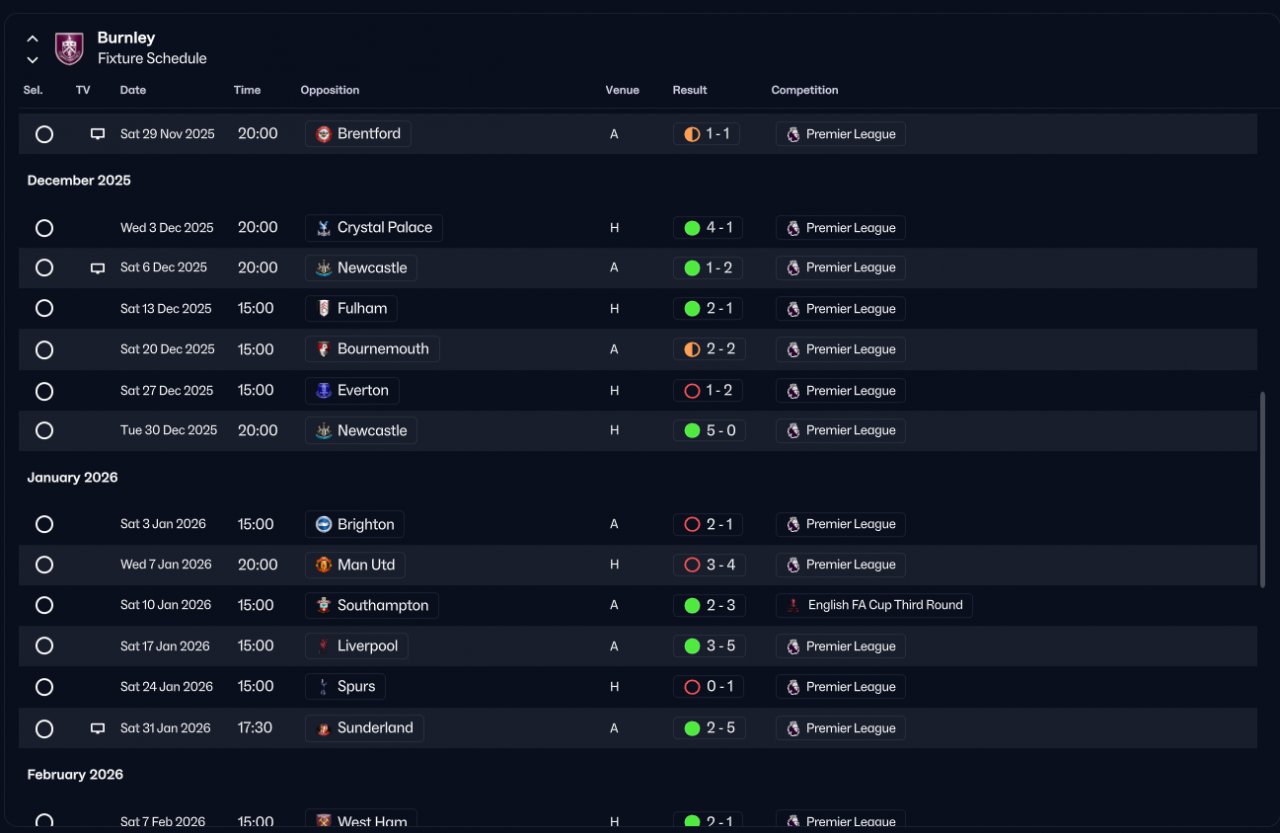Click orange draw indicator on Bournemouth result

click(x=692, y=350)
